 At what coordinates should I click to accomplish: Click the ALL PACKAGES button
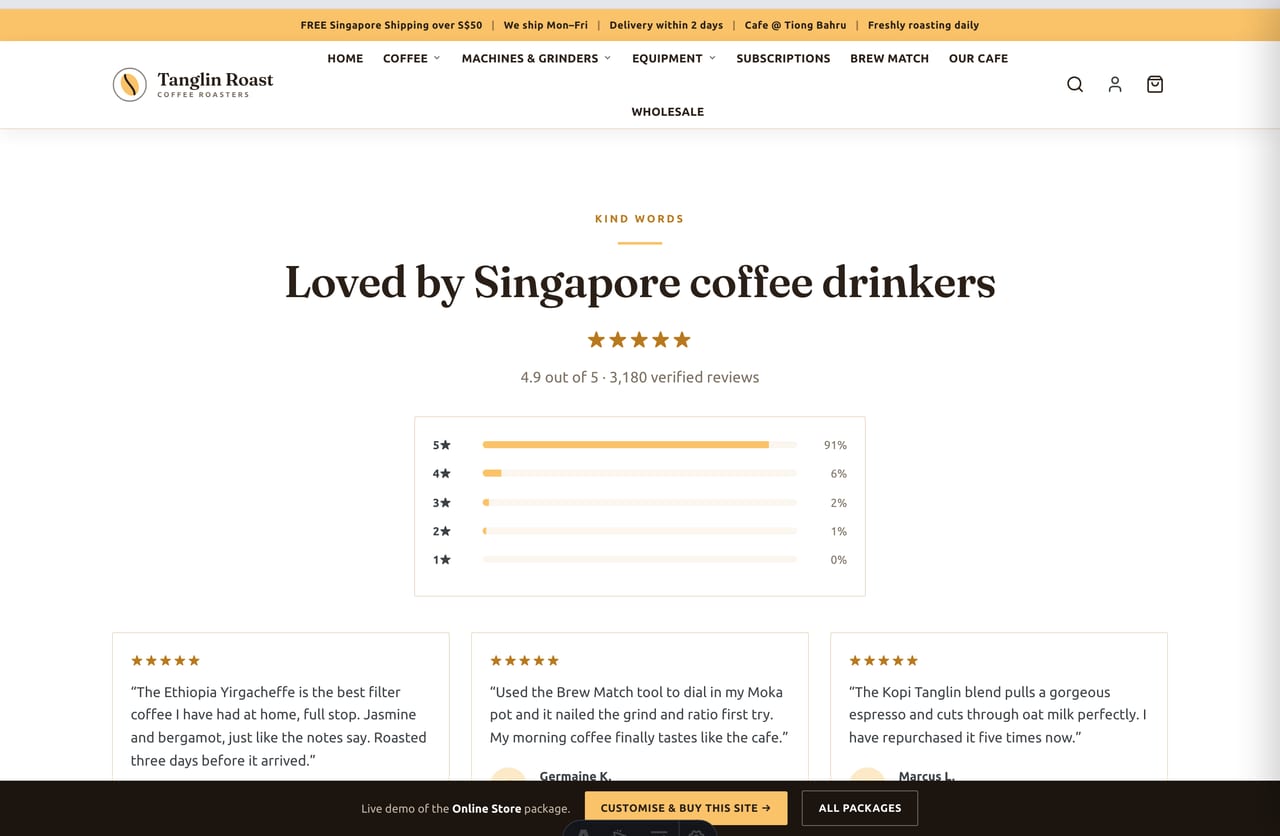click(x=860, y=808)
